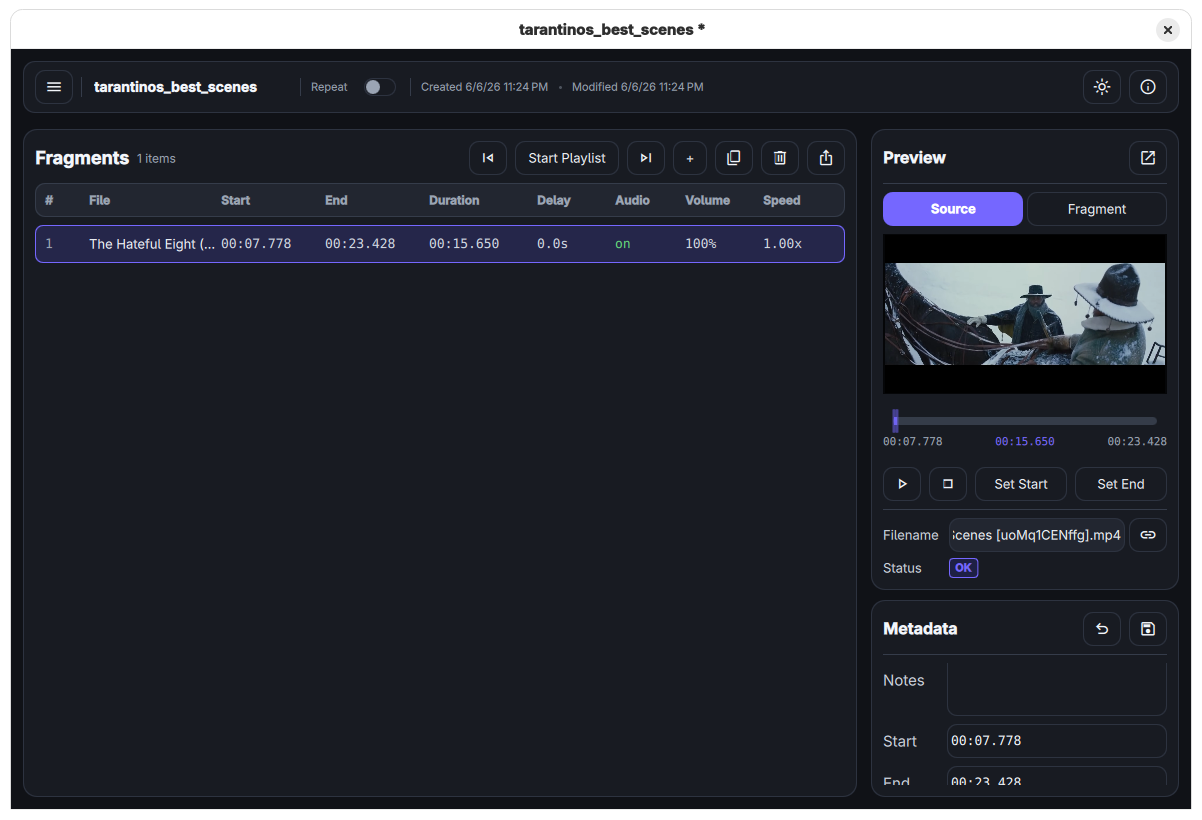This screenshot has width=1202, height=820.
Task: Open the hamburger menu
Action: tap(54, 87)
